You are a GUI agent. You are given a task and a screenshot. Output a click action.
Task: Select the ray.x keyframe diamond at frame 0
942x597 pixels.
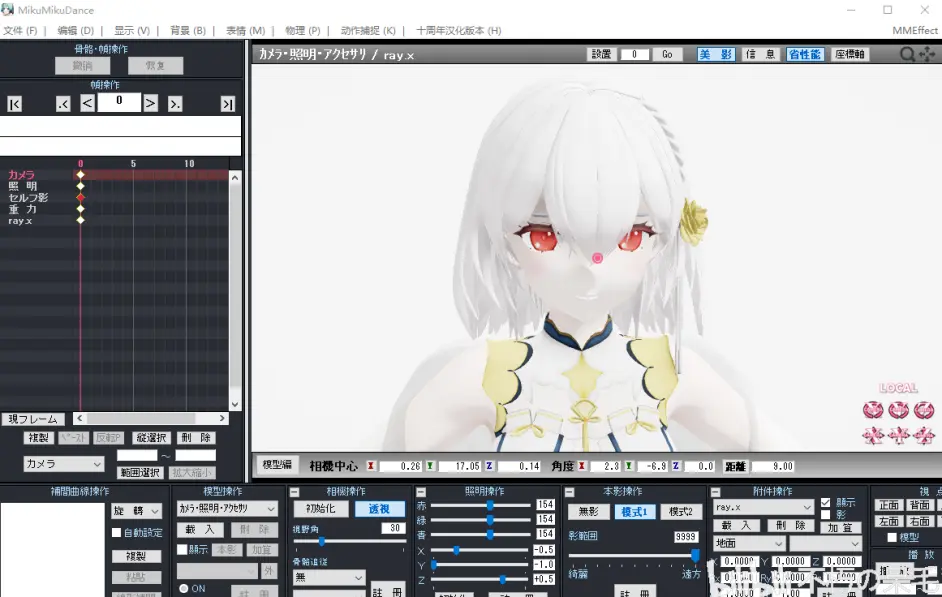(x=81, y=220)
